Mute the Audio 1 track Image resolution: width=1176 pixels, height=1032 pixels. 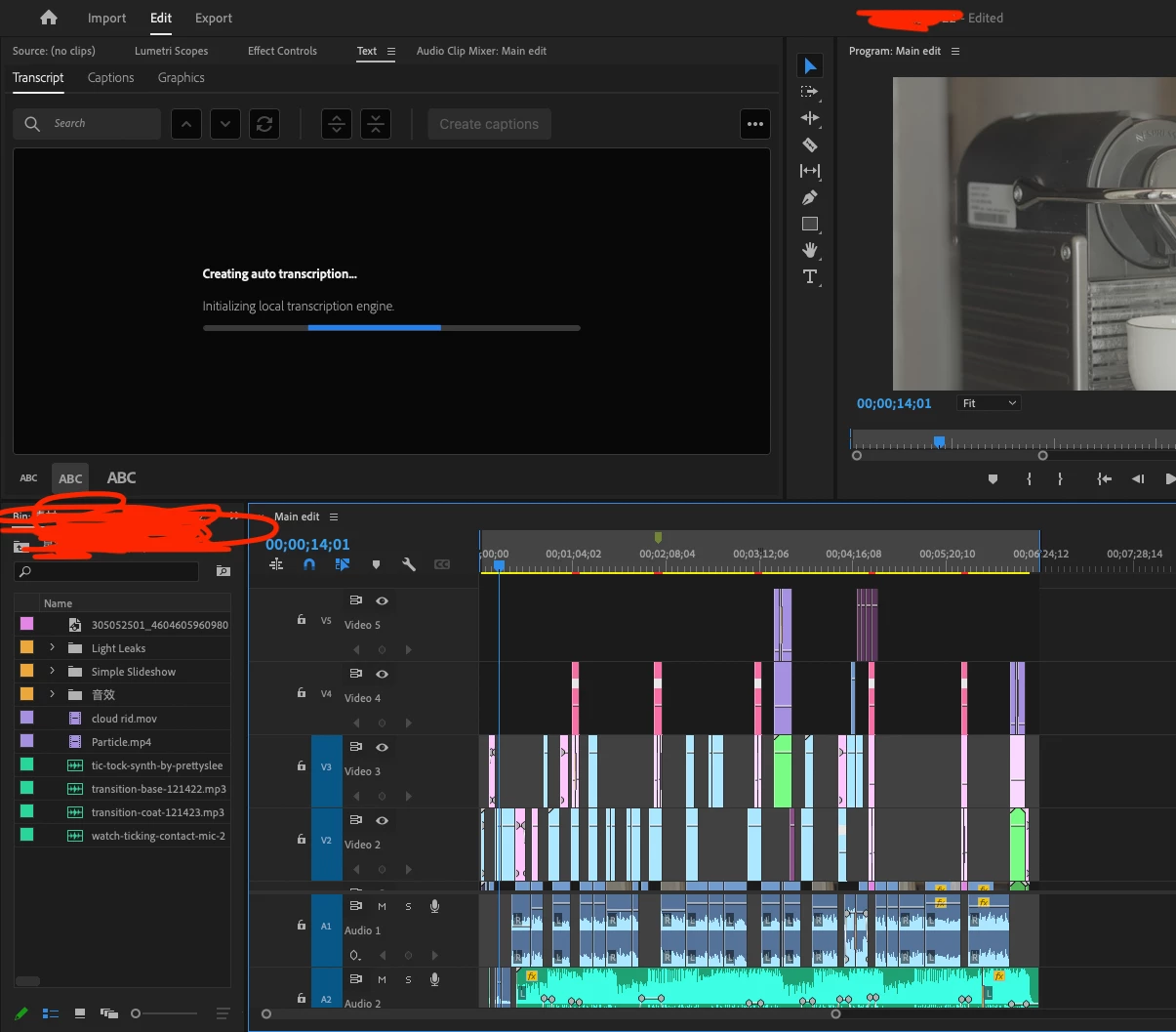[382, 906]
